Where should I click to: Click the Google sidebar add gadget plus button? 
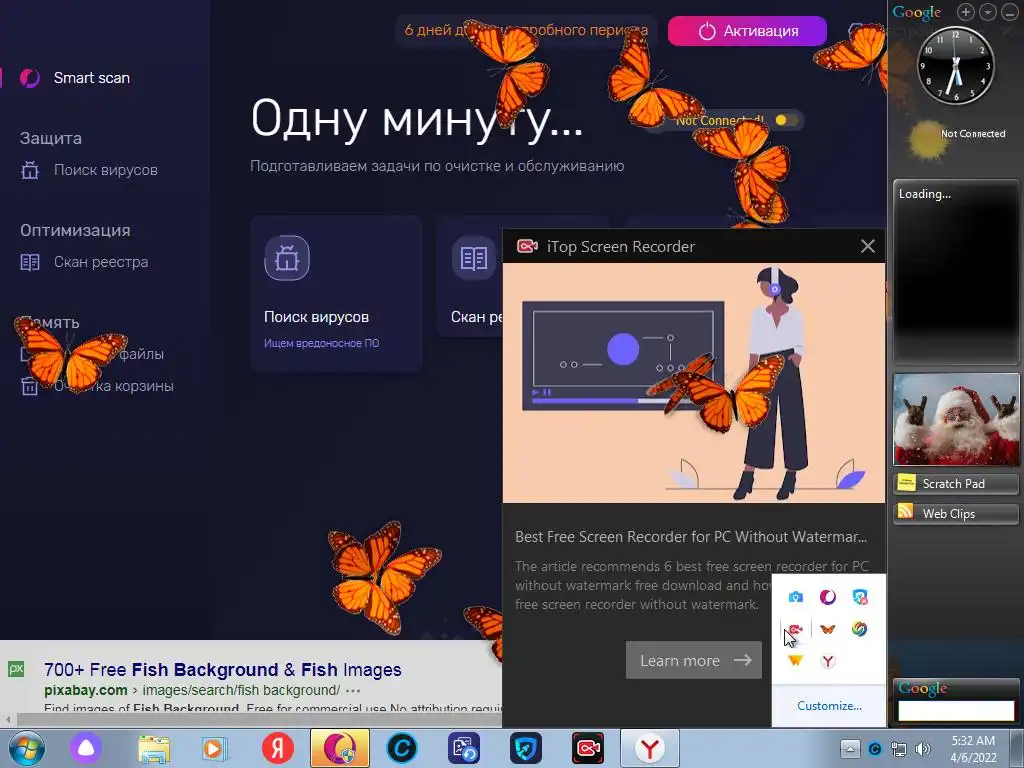click(x=965, y=12)
